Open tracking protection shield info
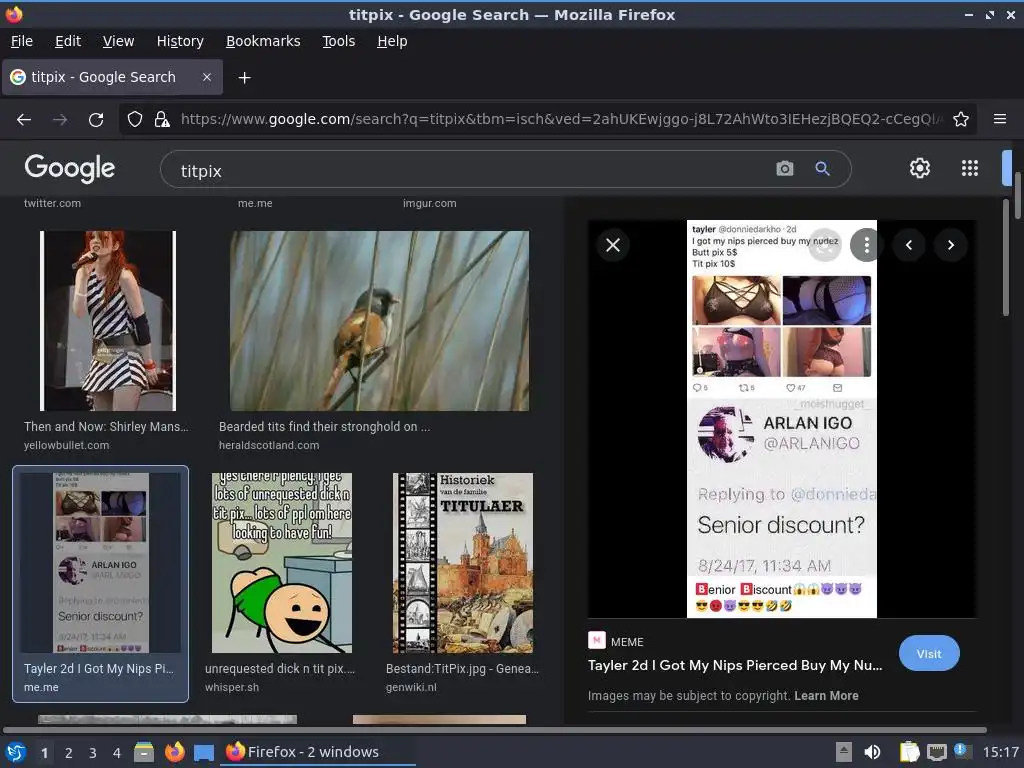Screen dimensions: 1024x768 click(x=135, y=120)
